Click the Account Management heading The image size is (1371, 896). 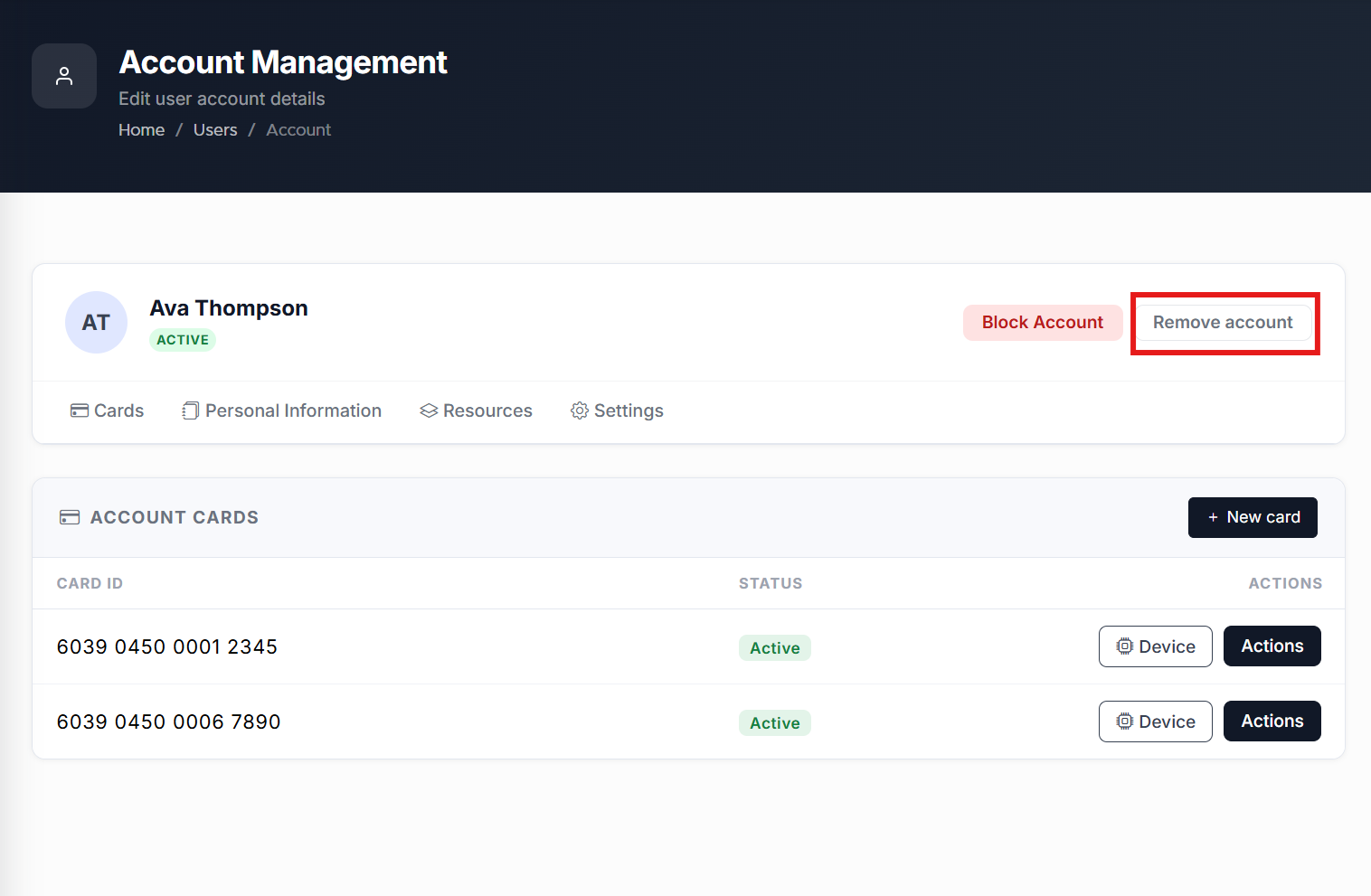pyautogui.click(x=283, y=62)
